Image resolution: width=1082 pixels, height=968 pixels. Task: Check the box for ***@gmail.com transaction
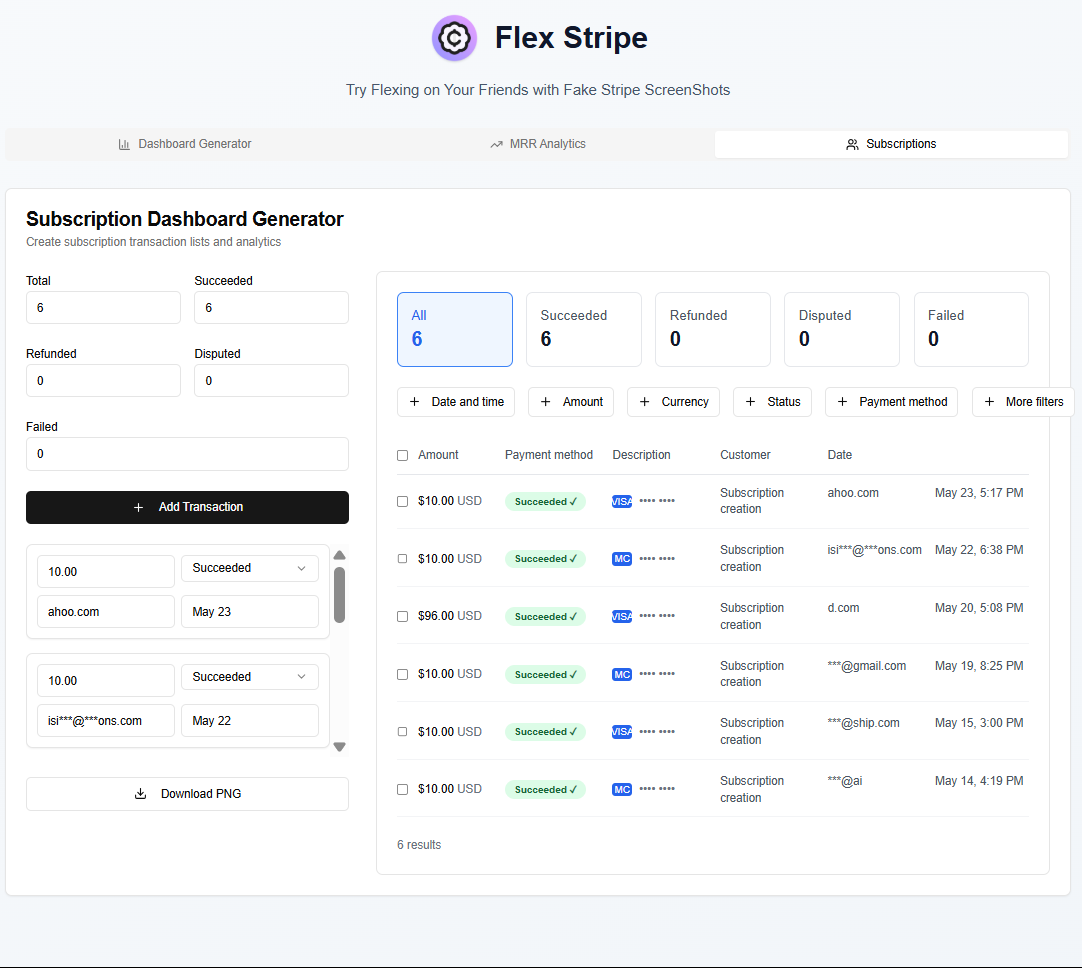tap(402, 674)
